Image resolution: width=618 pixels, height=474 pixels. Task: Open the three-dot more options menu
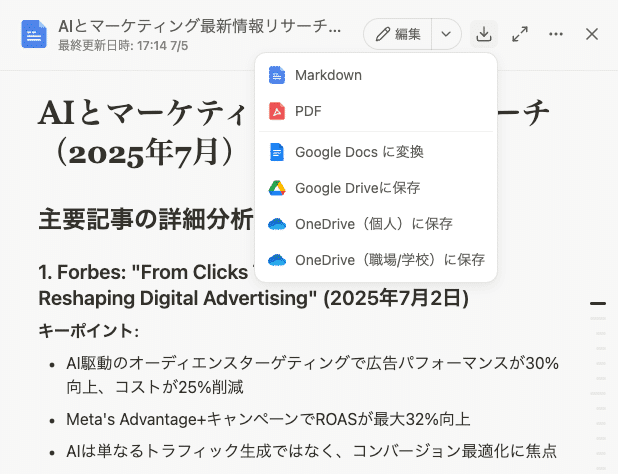[x=556, y=34]
